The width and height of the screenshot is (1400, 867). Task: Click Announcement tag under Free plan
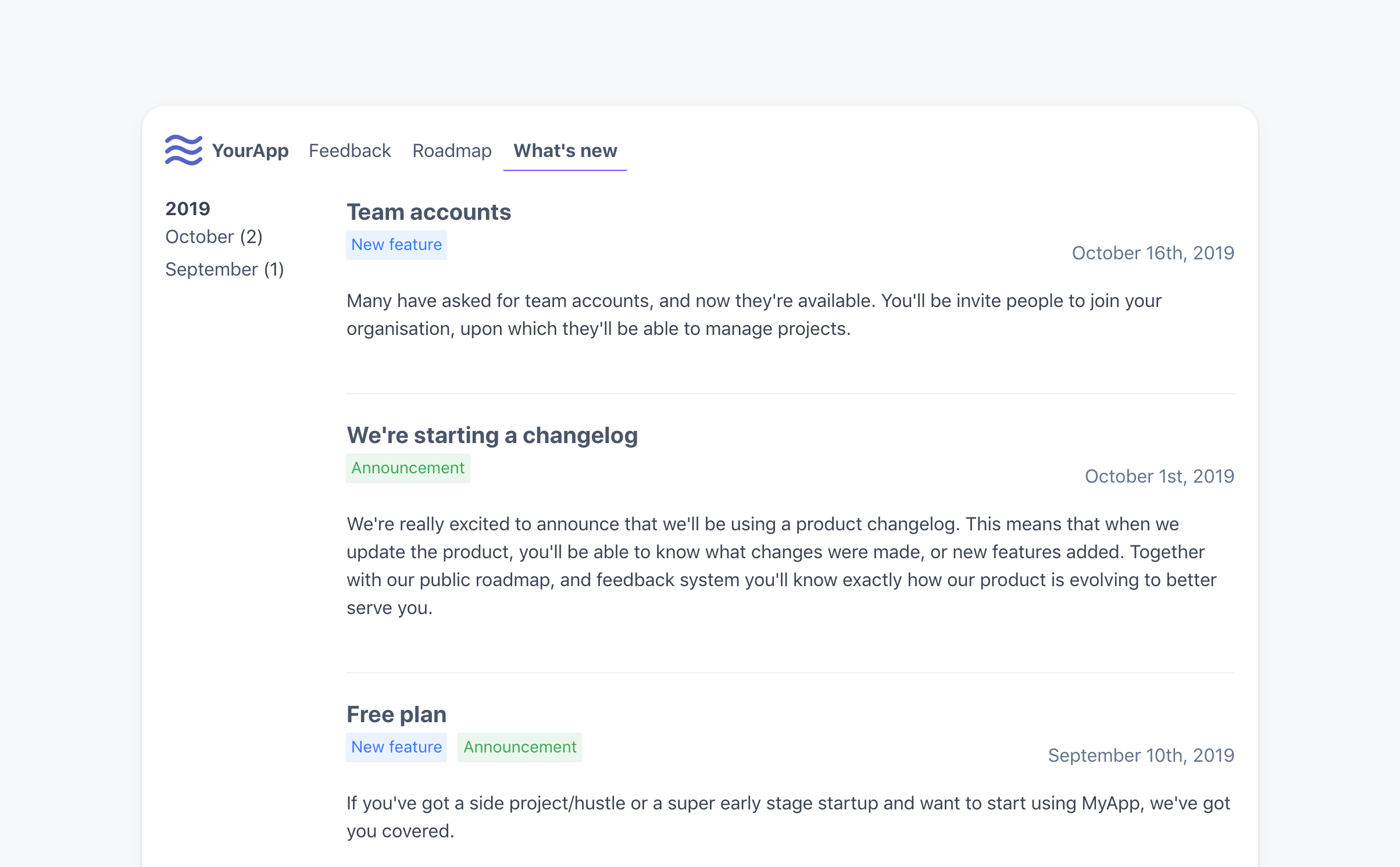520,747
